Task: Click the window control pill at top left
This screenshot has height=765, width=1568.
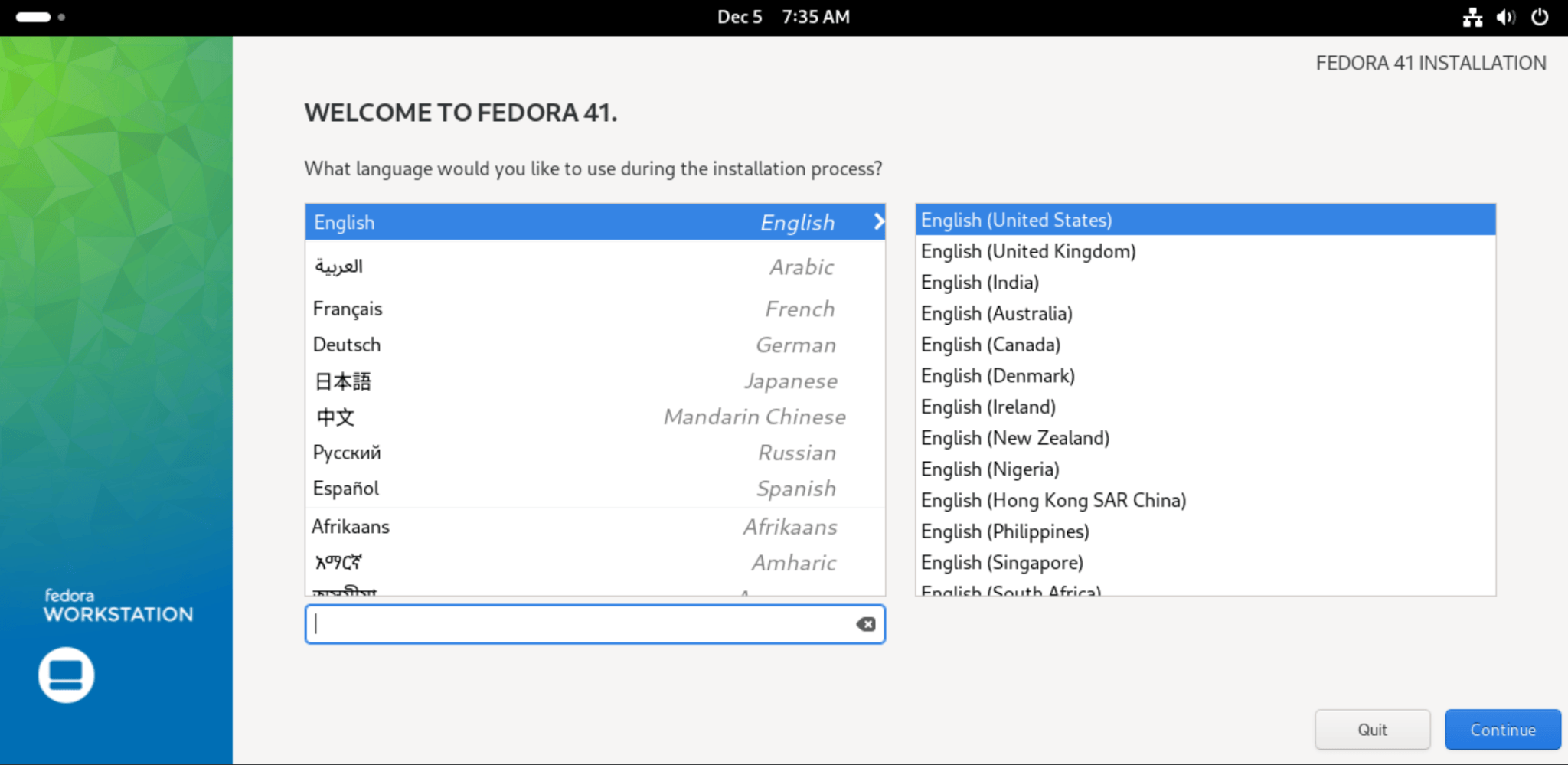Action: tap(34, 15)
